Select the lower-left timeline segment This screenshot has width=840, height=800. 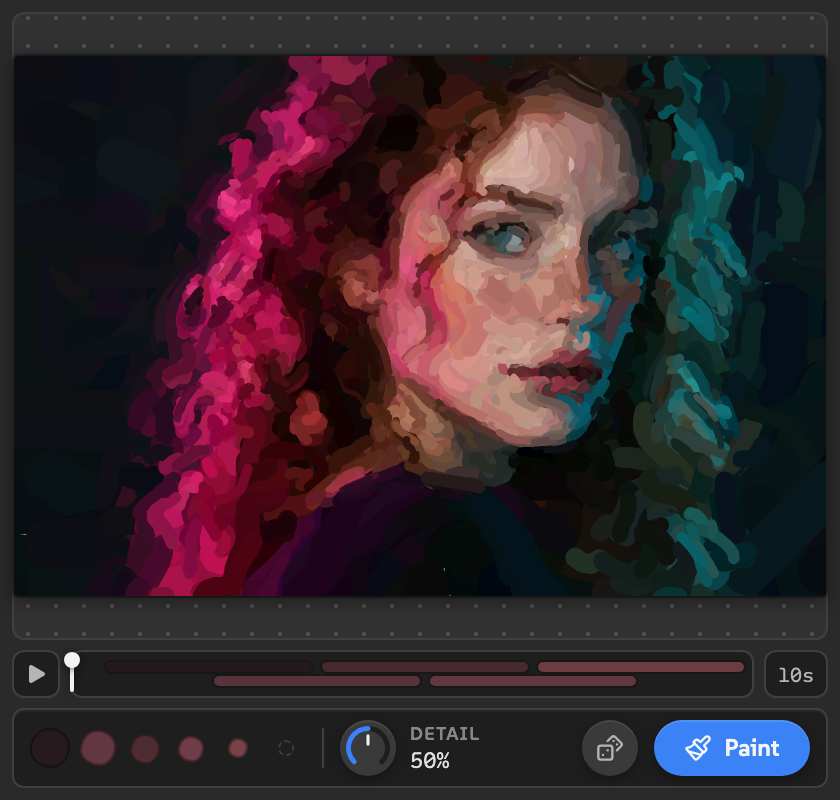pyautogui.click(x=317, y=681)
